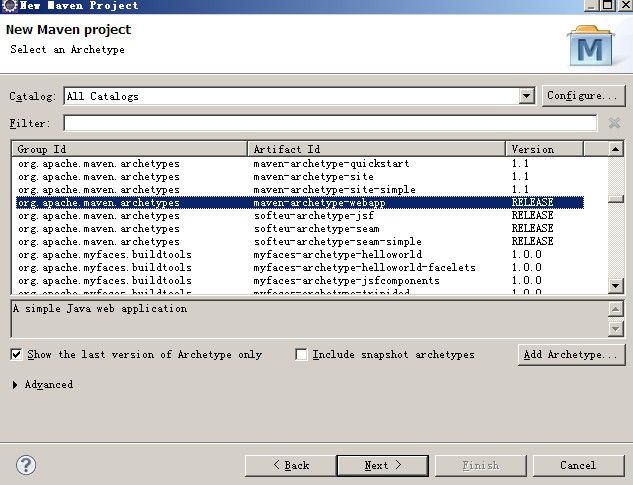Click the archetype table scrollbar thumb
This screenshot has height=485, width=633.
coord(616,199)
